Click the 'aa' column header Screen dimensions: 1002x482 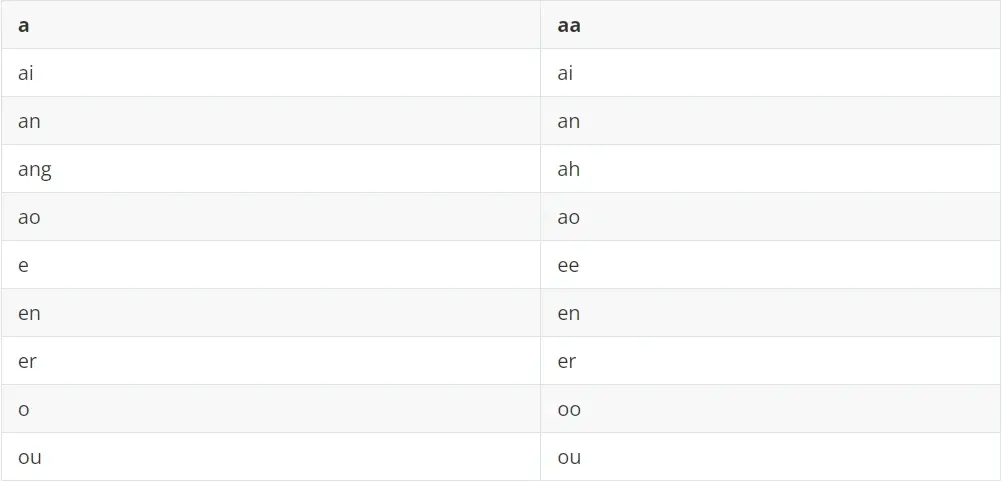[771, 25]
